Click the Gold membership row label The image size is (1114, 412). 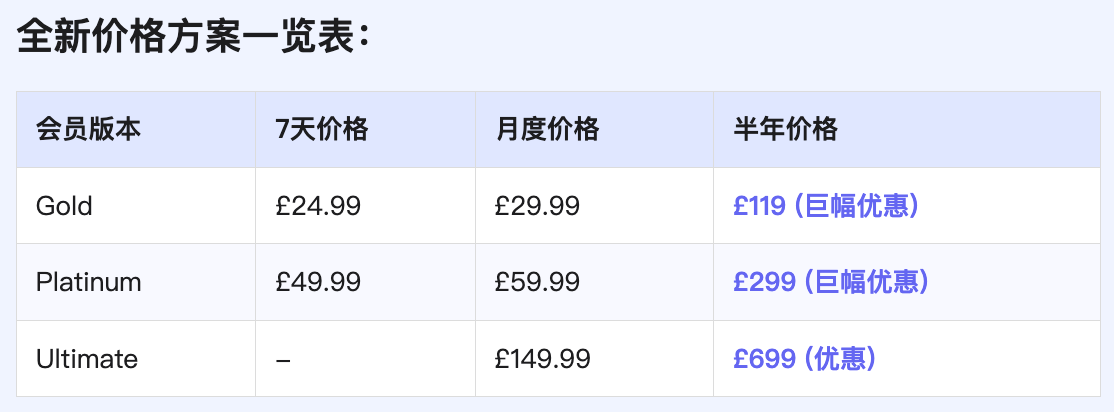(64, 206)
